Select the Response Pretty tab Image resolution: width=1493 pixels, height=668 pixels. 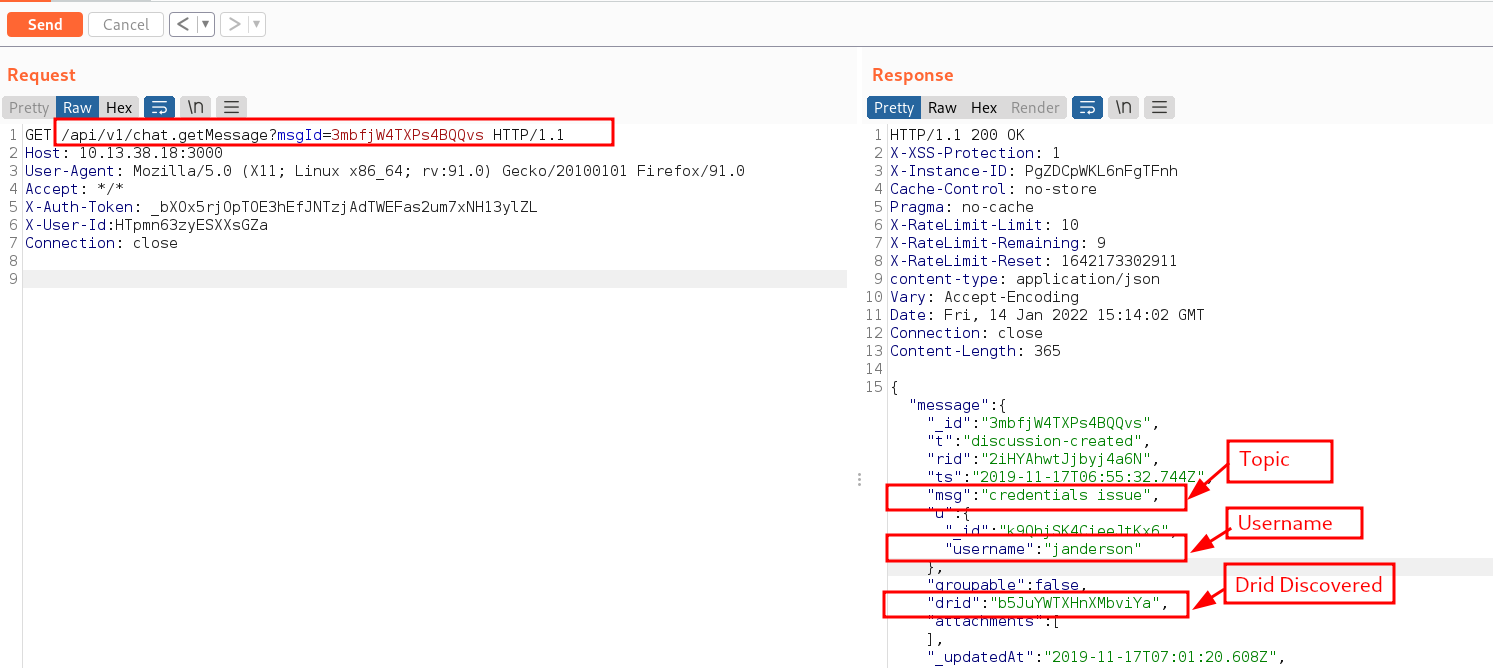coord(894,107)
